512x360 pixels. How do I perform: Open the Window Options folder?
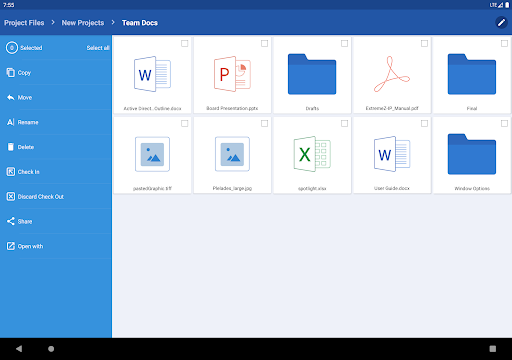(x=472, y=155)
